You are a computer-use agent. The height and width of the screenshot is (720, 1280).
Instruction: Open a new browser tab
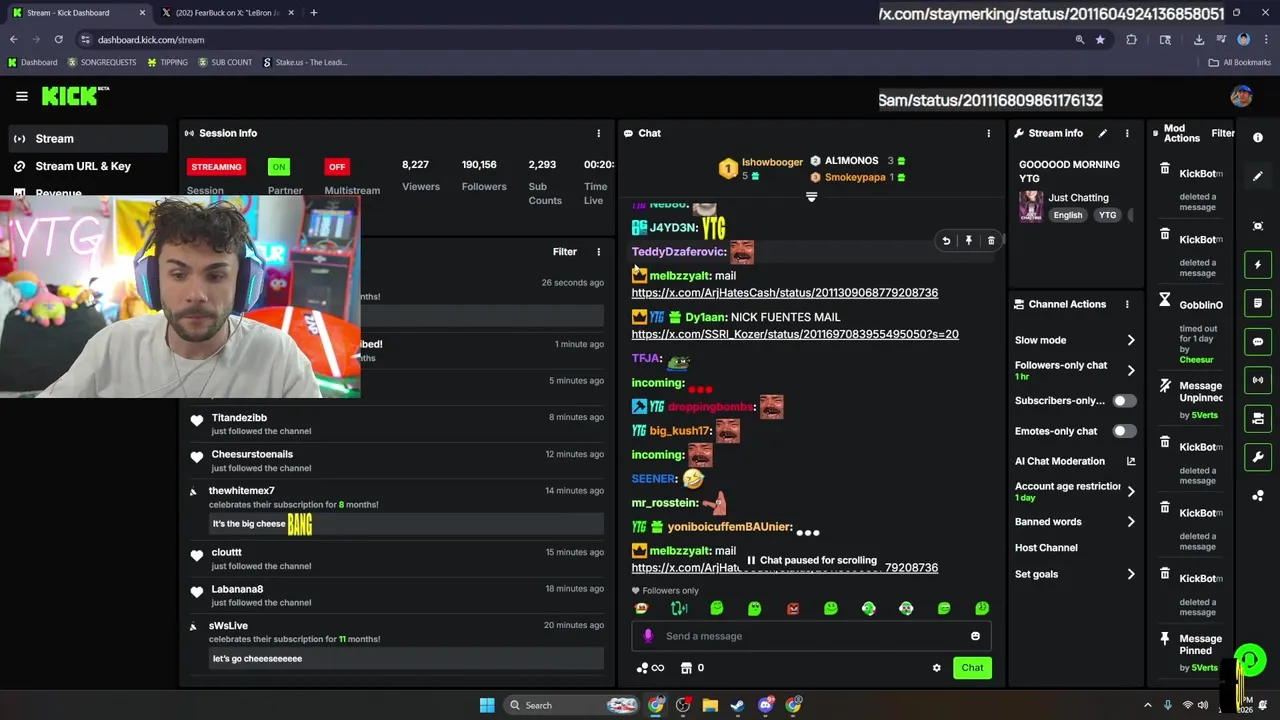point(314,13)
